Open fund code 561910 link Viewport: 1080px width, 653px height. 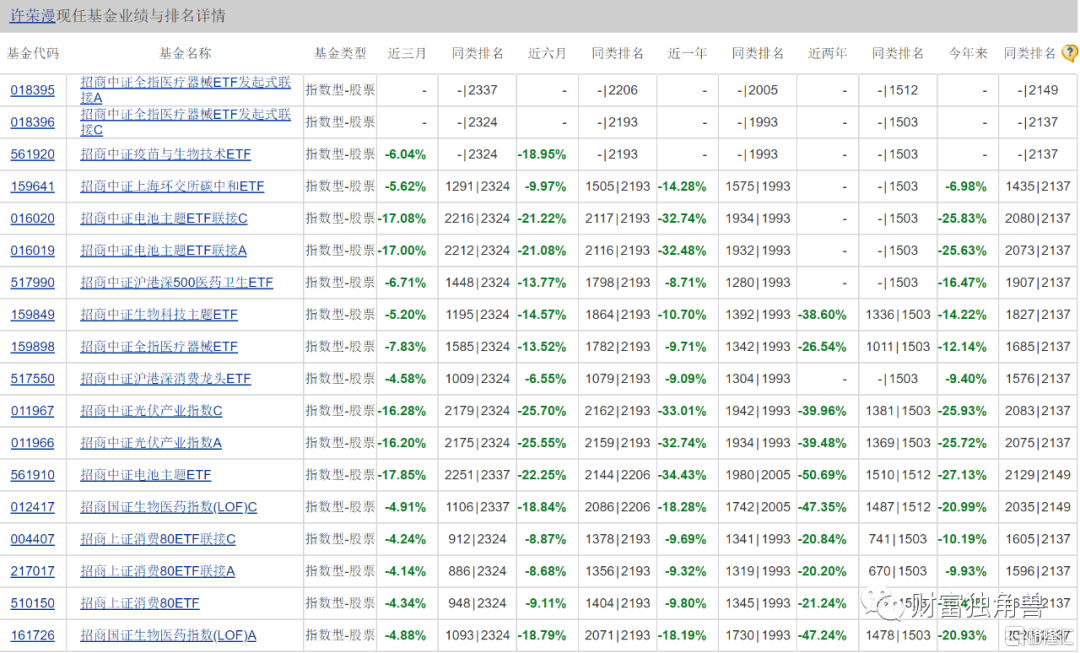pyautogui.click(x=32, y=475)
